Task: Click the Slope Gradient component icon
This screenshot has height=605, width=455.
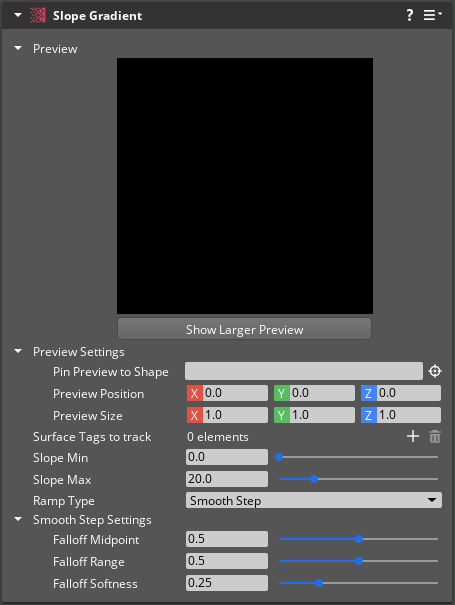Action: pos(38,15)
